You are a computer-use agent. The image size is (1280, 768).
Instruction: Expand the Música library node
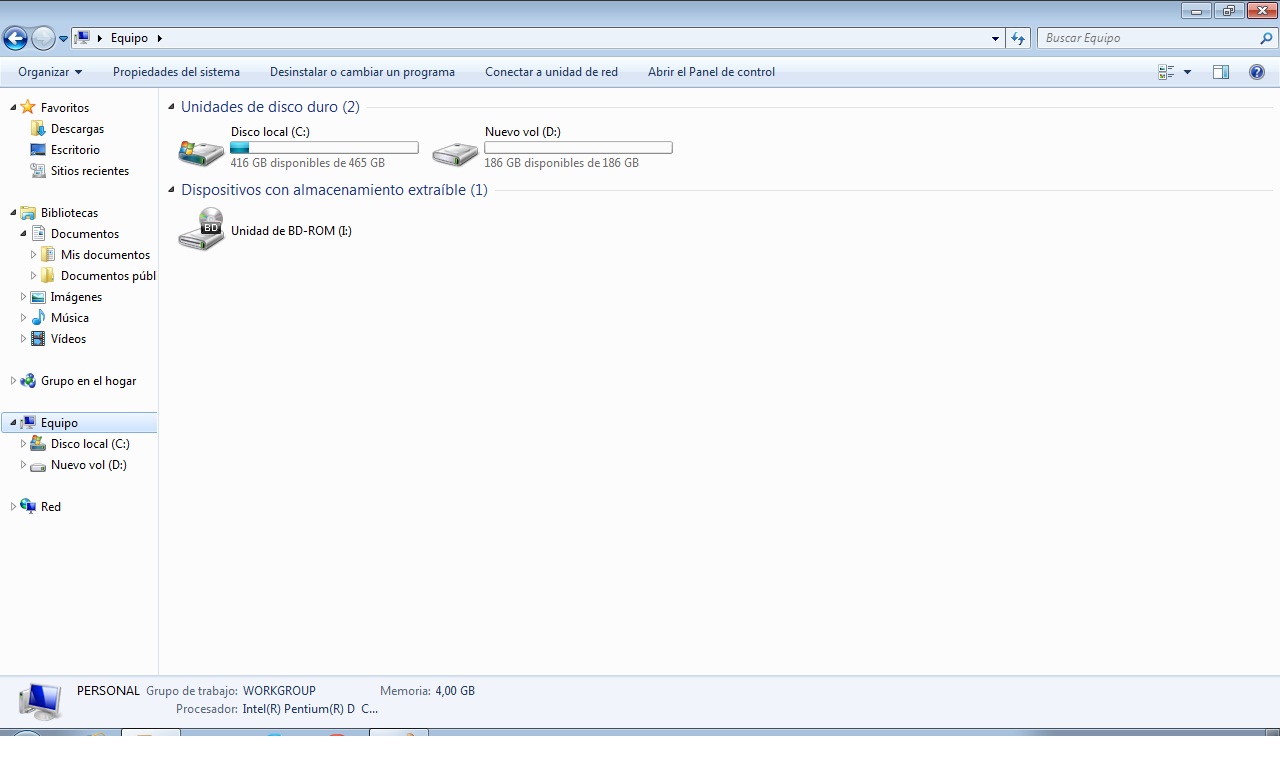tap(23, 318)
